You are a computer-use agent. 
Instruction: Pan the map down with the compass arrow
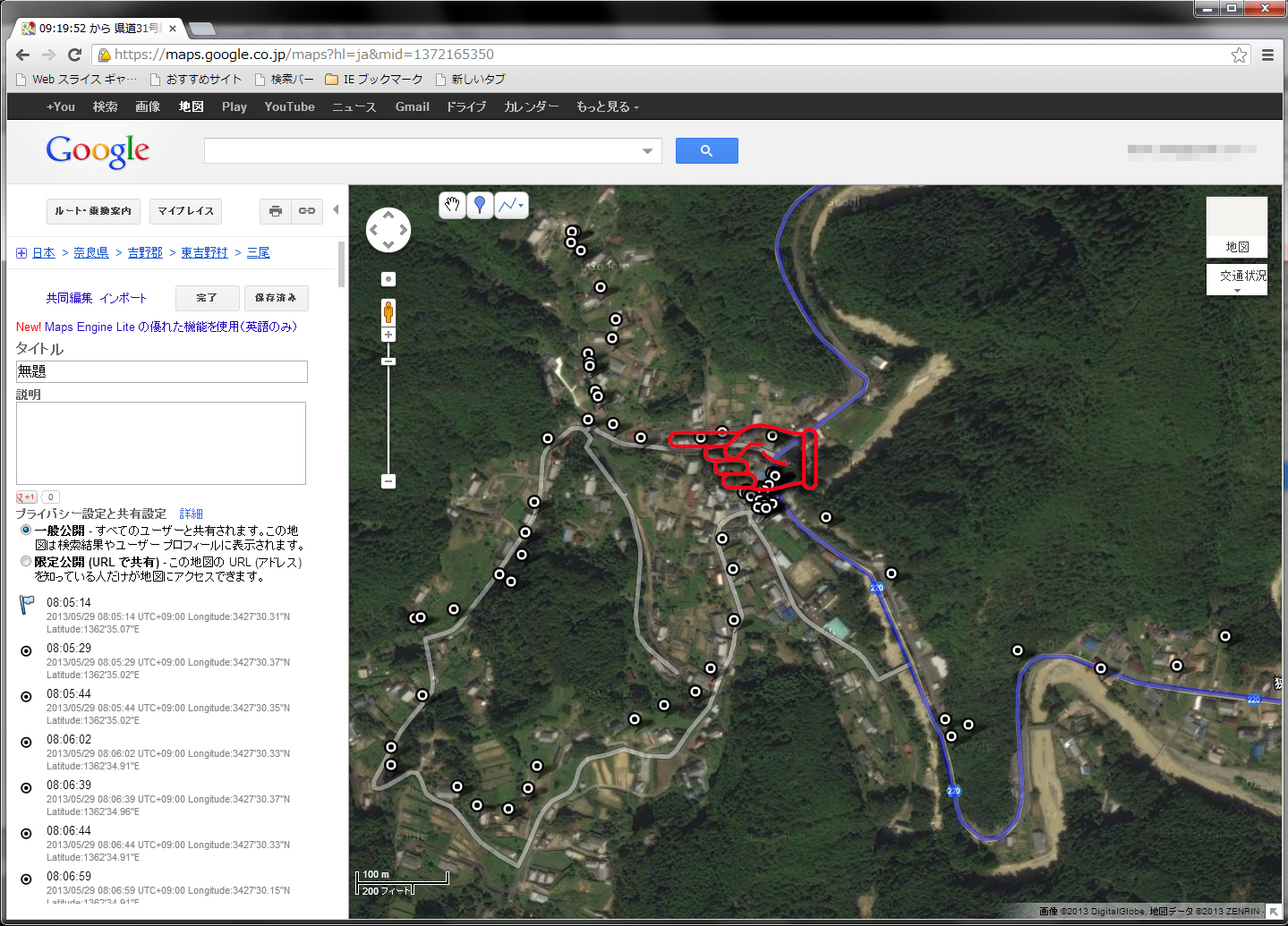point(388,244)
